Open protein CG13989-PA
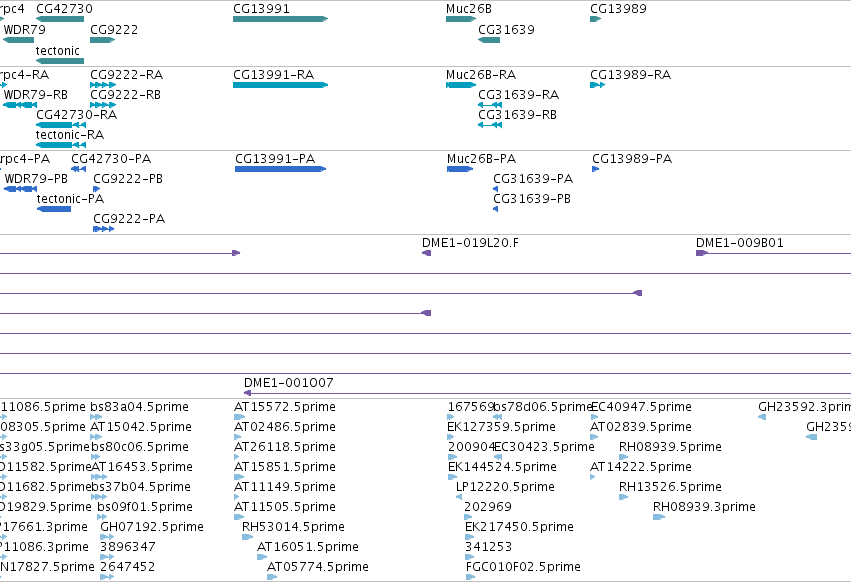The image size is (851, 582). [x=632, y=159]
